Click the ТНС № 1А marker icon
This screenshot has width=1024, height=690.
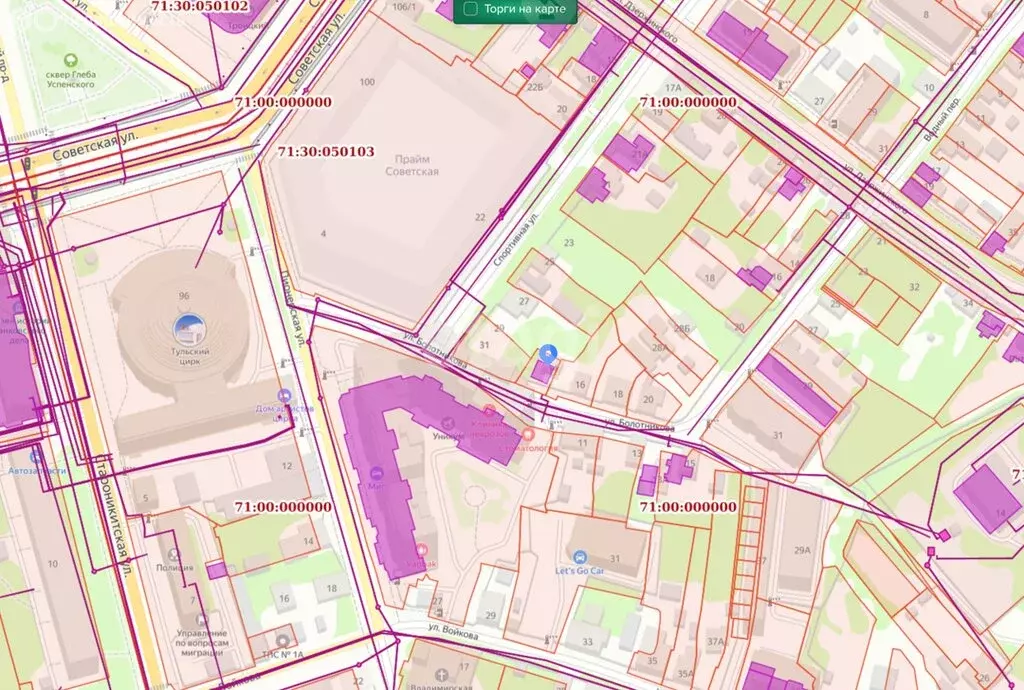click(283, 640)
